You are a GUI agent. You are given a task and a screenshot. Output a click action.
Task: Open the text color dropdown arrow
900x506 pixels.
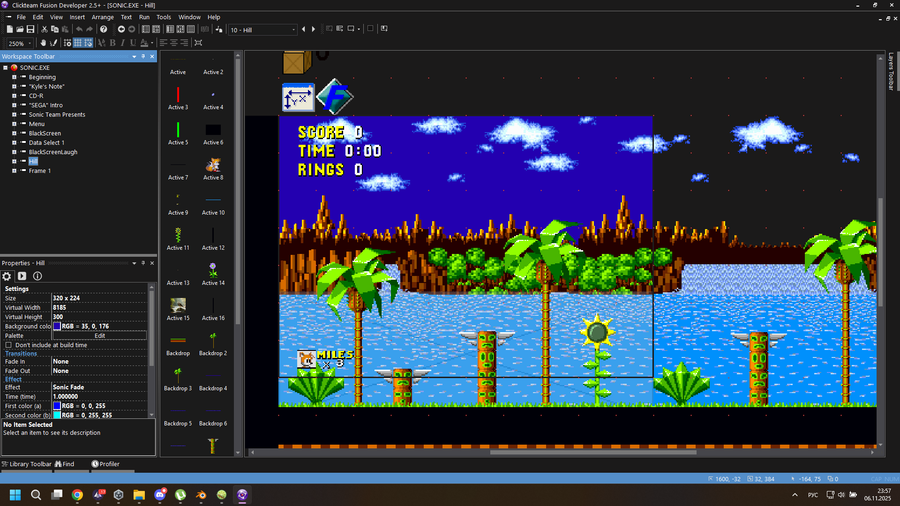pyautogui.click(x=152, y=43)
